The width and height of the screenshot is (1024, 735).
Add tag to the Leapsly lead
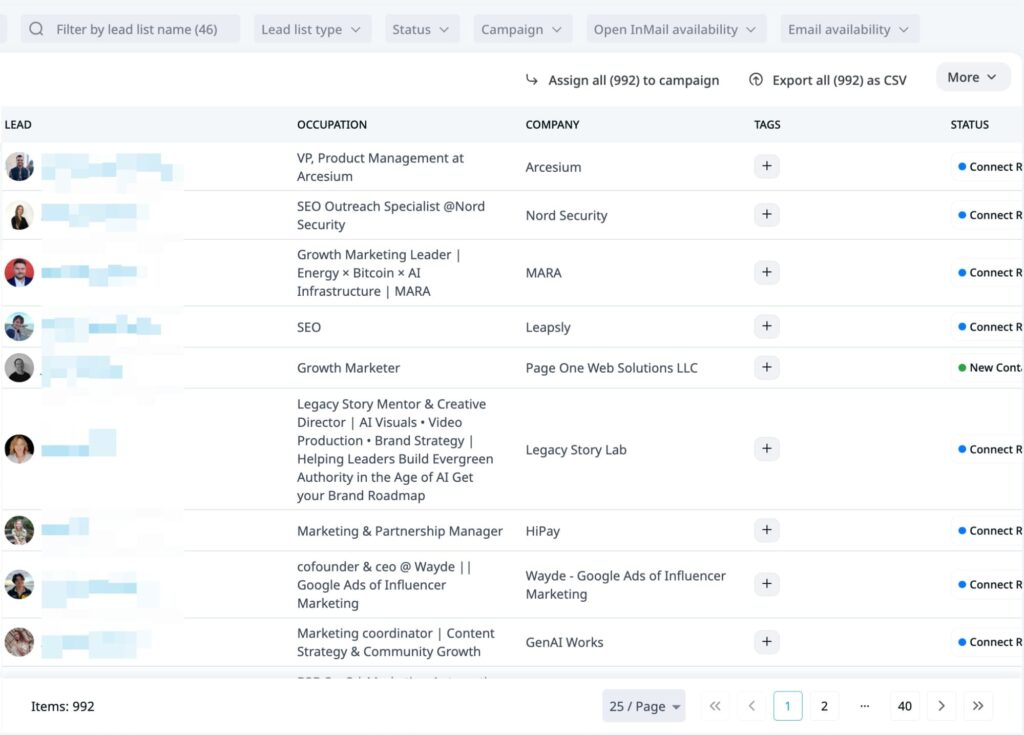(x=766, y=327)
